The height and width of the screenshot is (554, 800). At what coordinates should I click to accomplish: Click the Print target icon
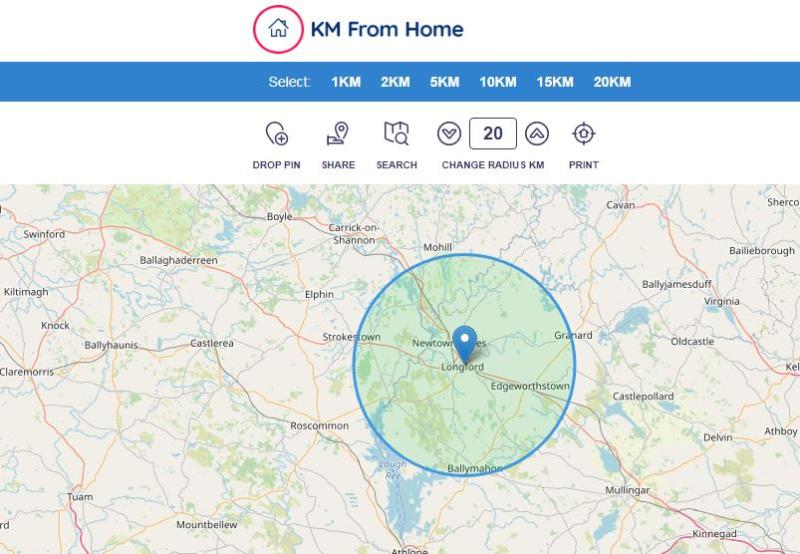pos(584,134)
